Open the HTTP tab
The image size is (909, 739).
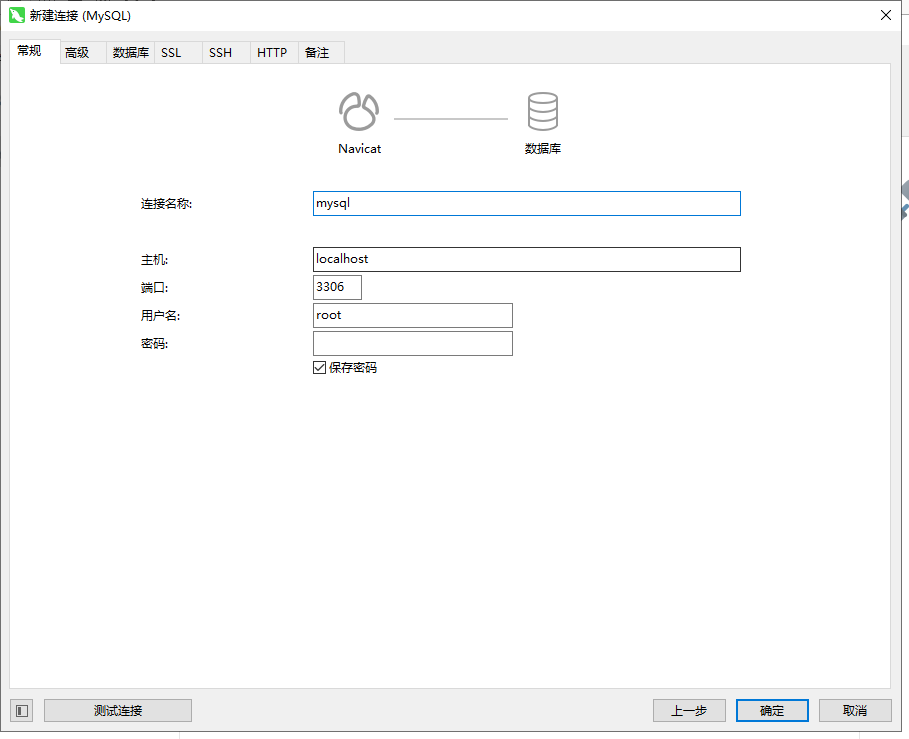pos(272,53)
